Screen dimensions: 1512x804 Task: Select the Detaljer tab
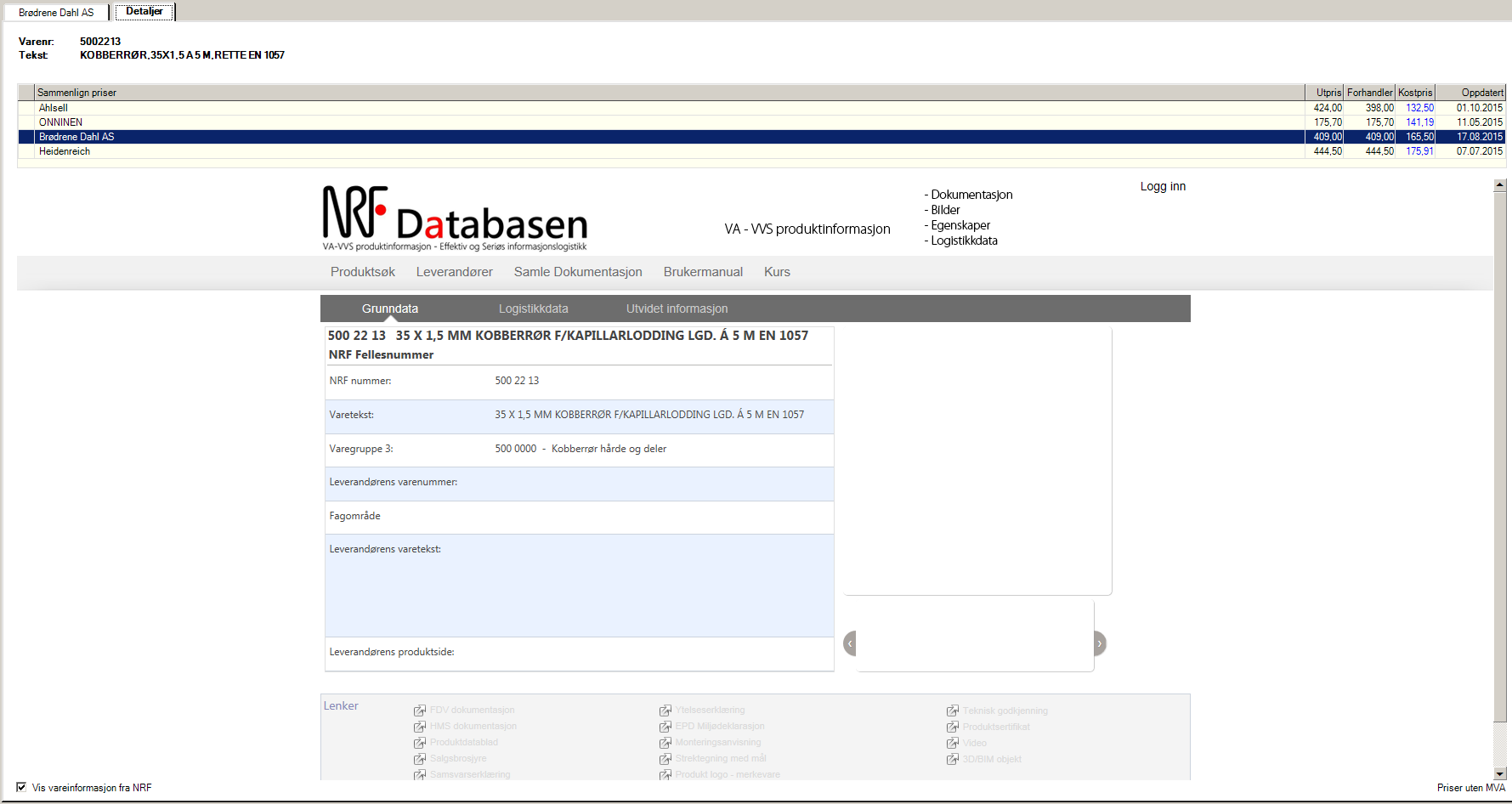[144, 11]
